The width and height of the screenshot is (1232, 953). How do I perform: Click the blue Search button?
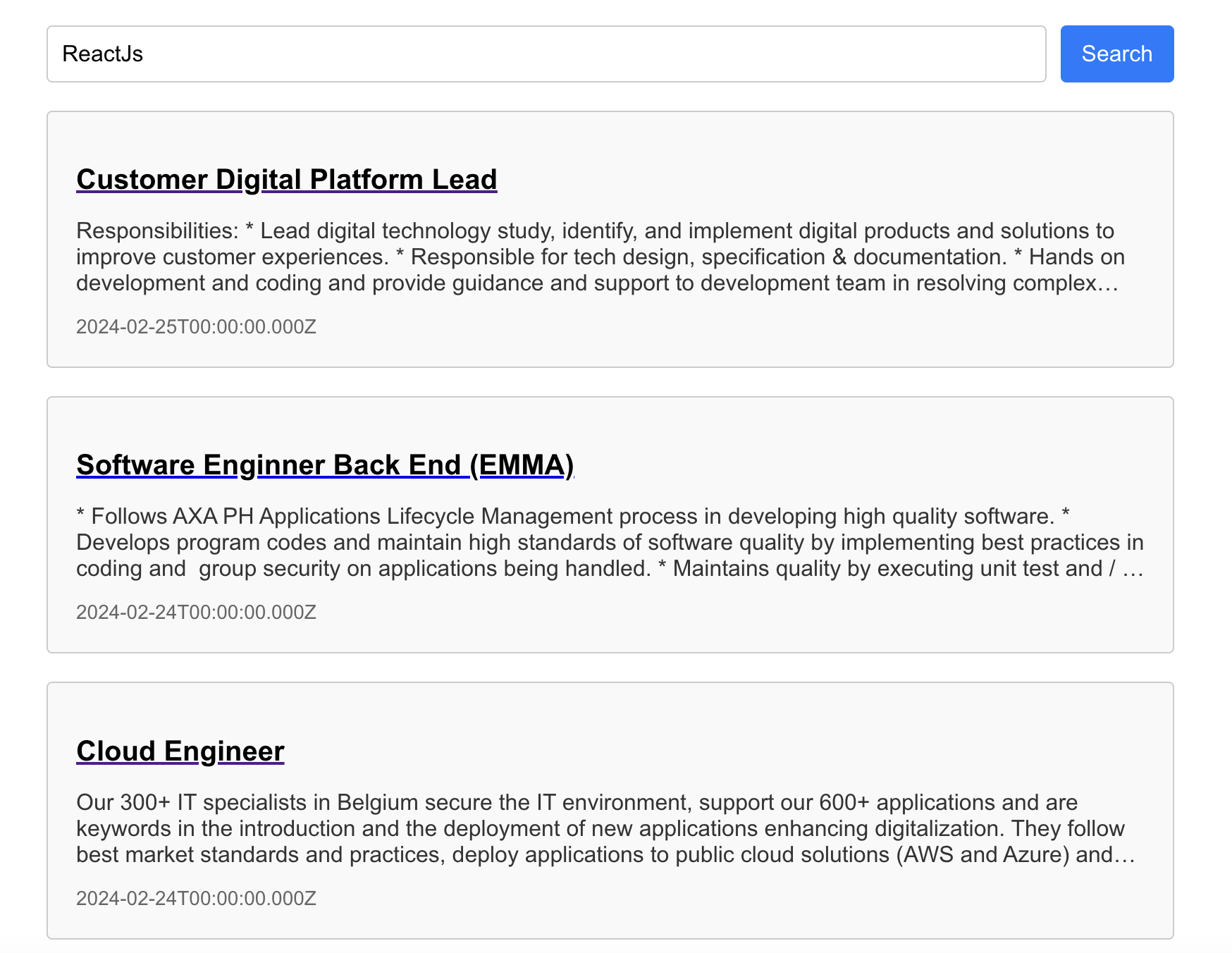click(x=1116, y=54)
